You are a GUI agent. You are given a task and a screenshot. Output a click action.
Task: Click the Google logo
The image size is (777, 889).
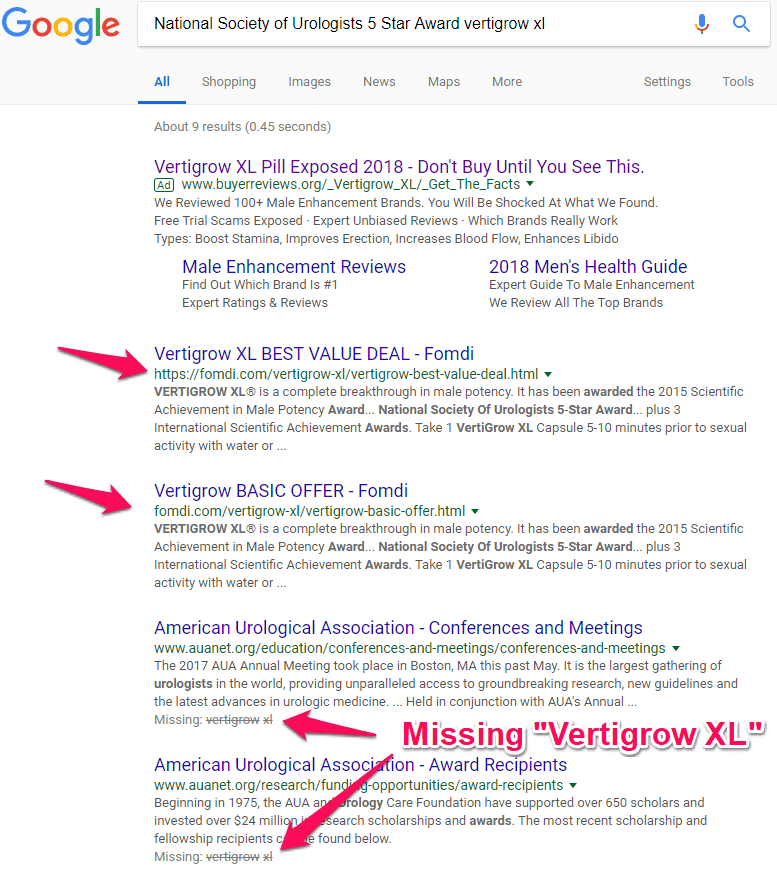pos(62,26)
